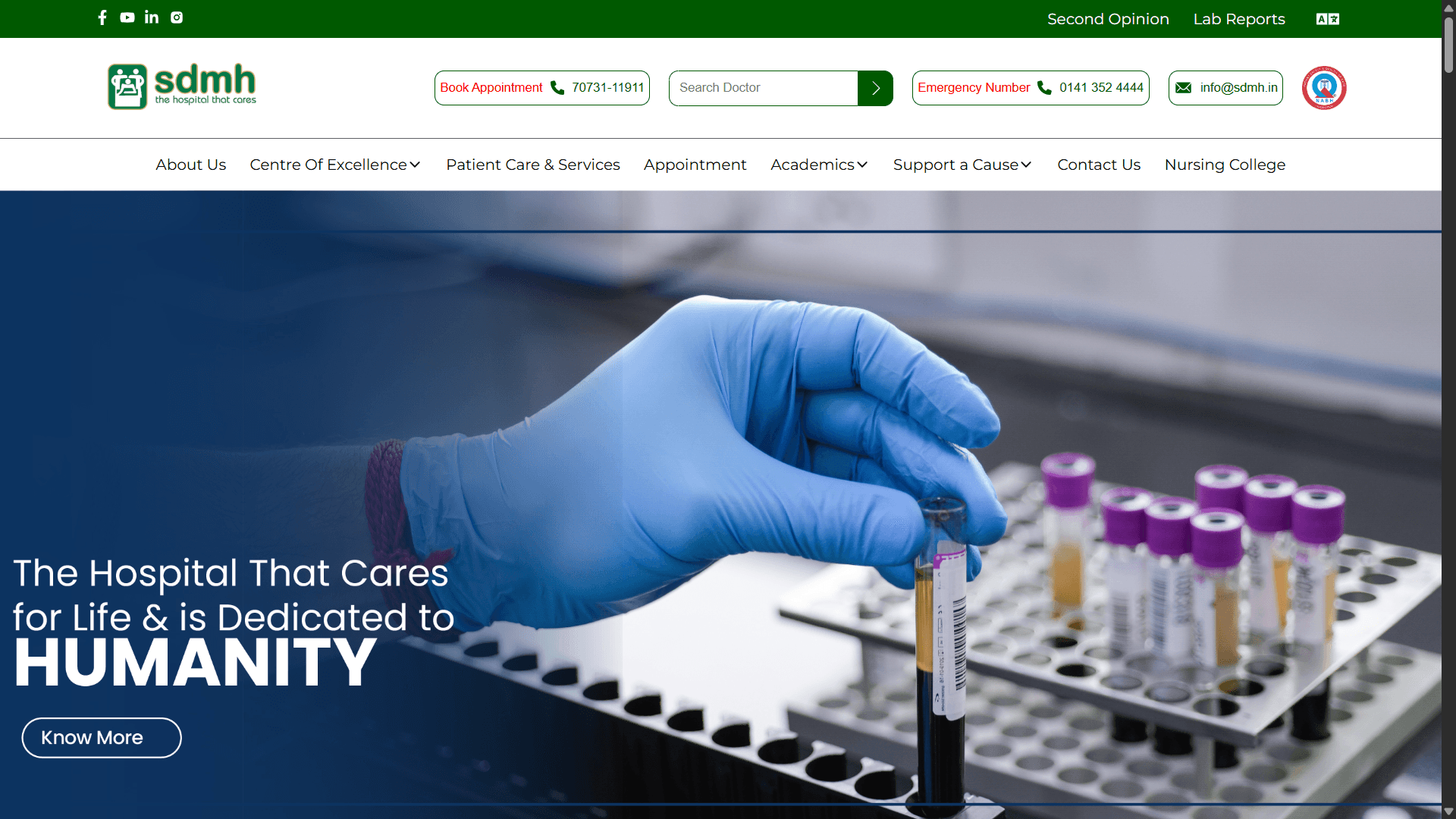The image size is (1456, 819).
Task: Expand the Academics dropdown menu
Action: pyautogui.click(x=819, y=165)
